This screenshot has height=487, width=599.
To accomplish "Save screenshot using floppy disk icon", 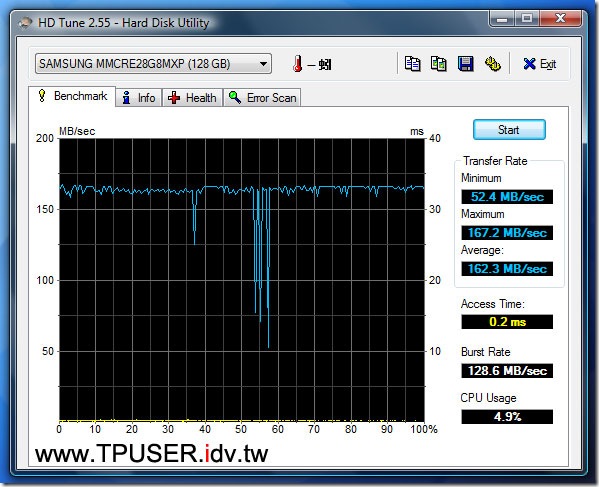I will [x=465, y=63].
